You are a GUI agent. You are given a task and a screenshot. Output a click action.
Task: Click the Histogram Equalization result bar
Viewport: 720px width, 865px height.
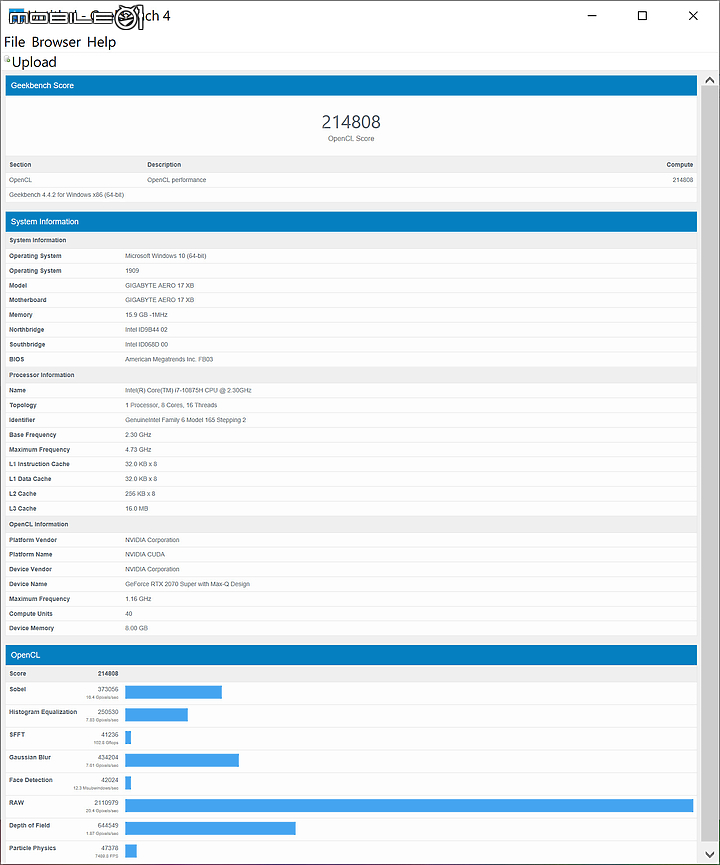click(156, 715)
